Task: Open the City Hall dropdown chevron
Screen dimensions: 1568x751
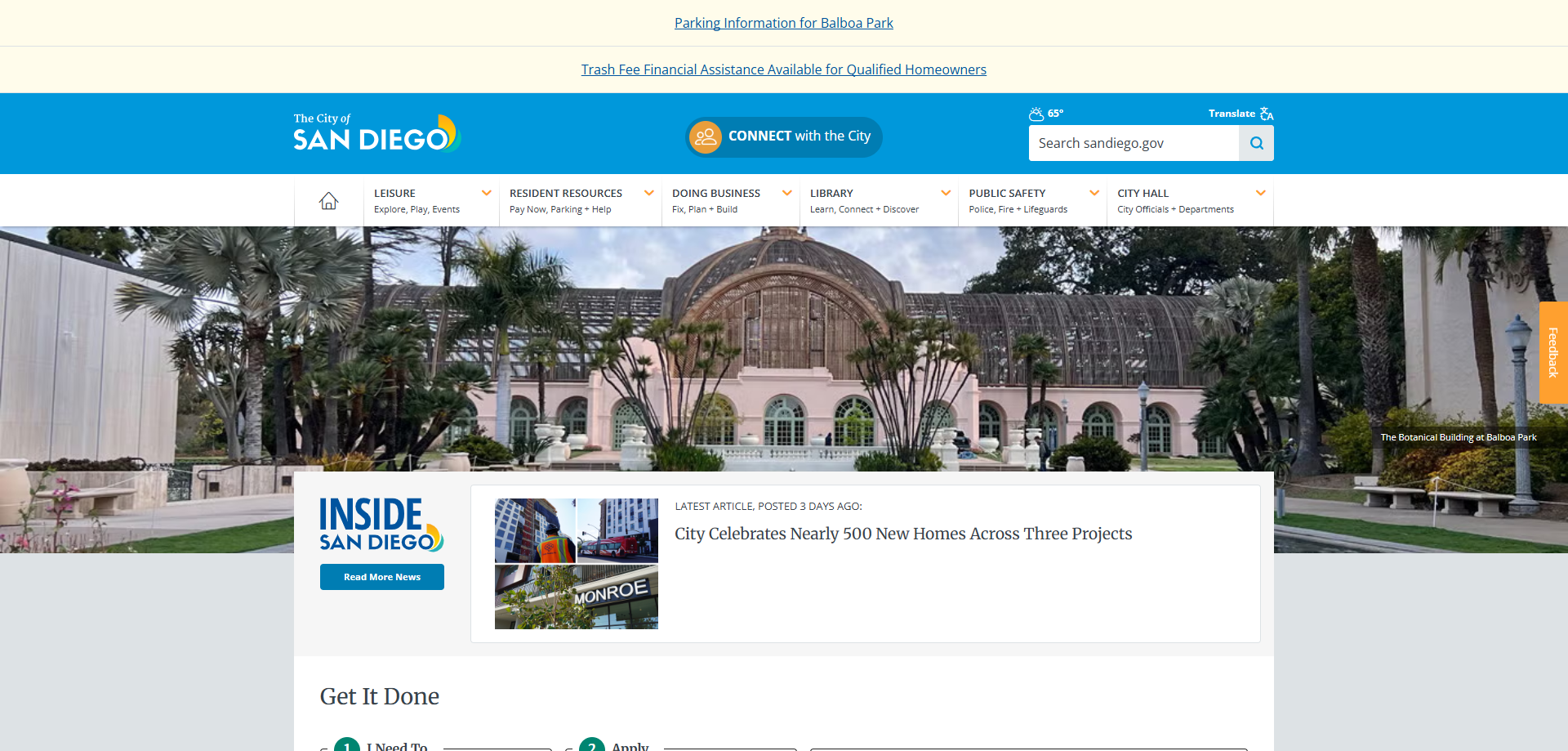Action: click(x=1260, y=194)
